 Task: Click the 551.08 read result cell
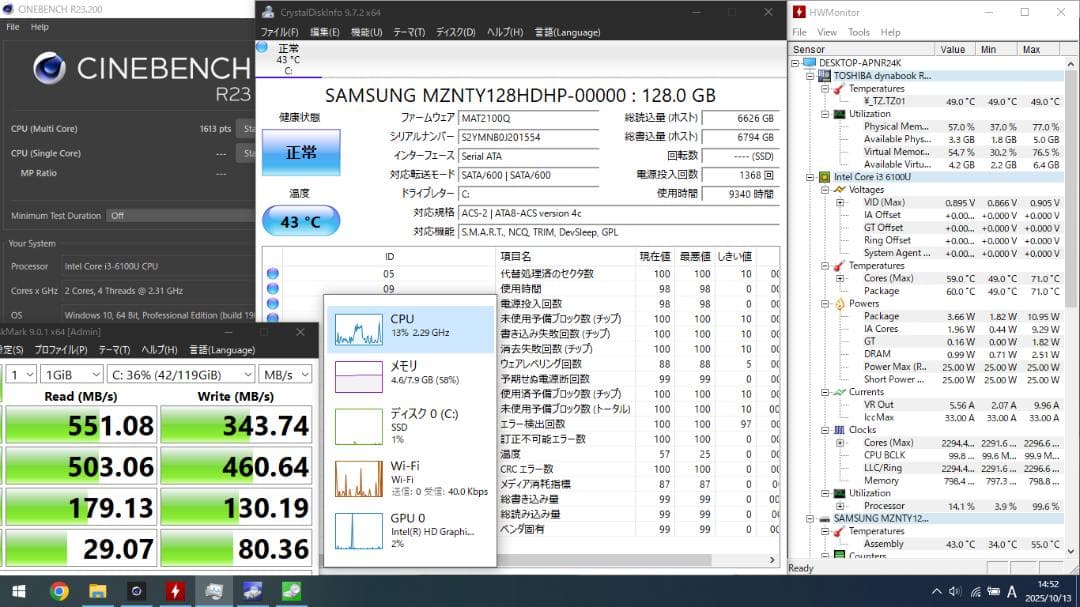81,426
